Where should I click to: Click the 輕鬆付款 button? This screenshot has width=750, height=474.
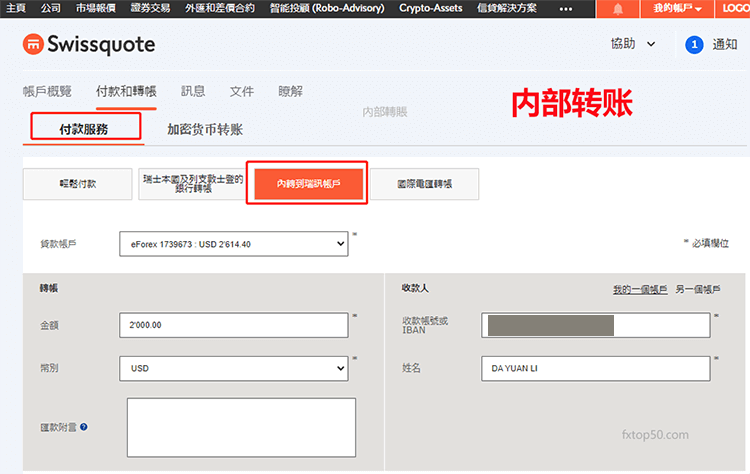tap(78, 184)
